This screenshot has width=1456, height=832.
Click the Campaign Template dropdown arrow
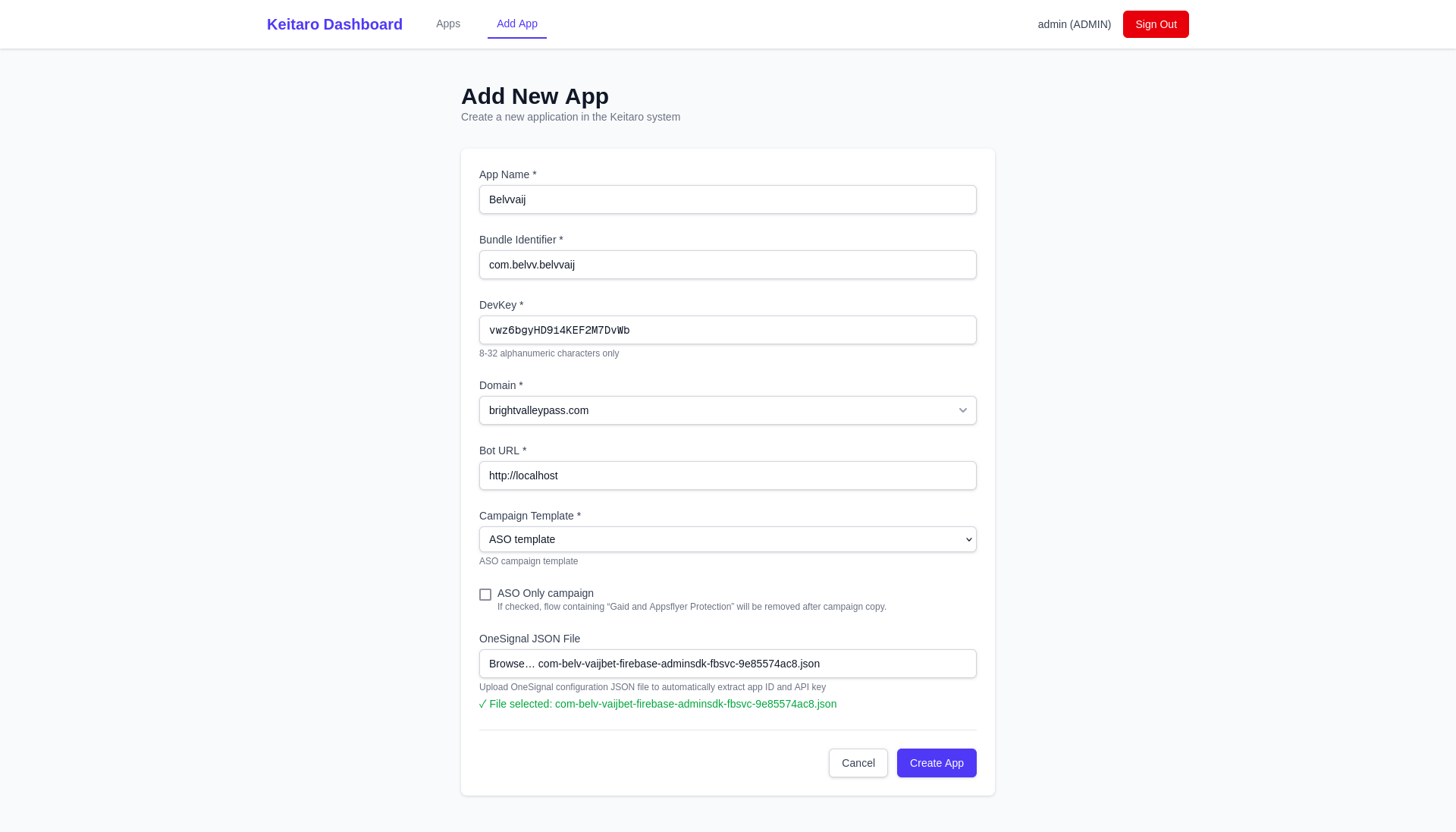[968, 539]
